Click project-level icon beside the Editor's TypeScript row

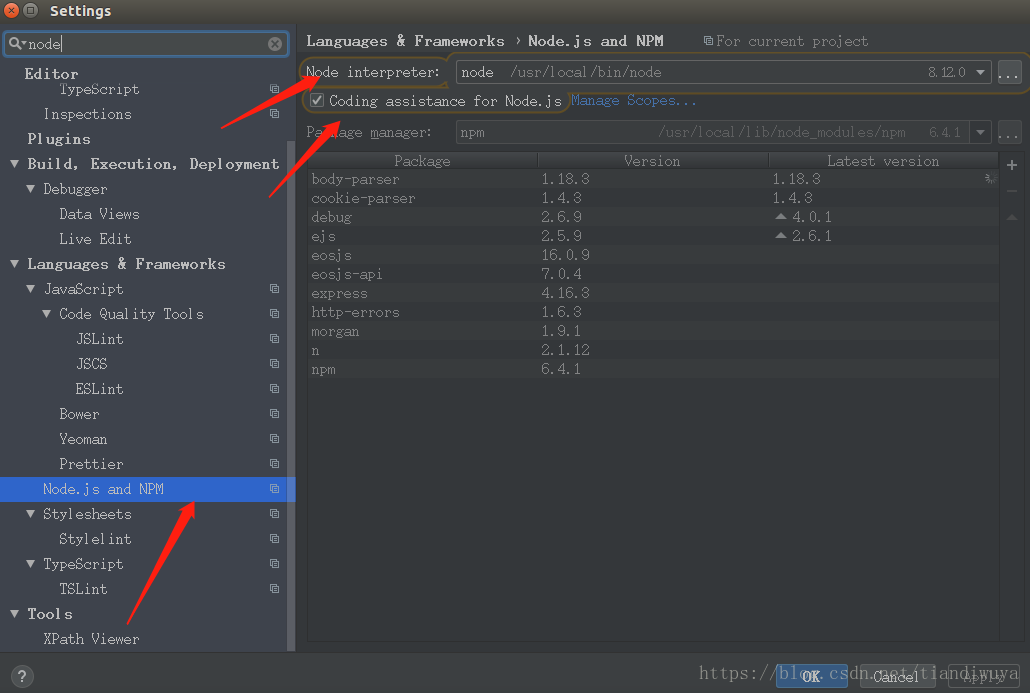point(275,89)
